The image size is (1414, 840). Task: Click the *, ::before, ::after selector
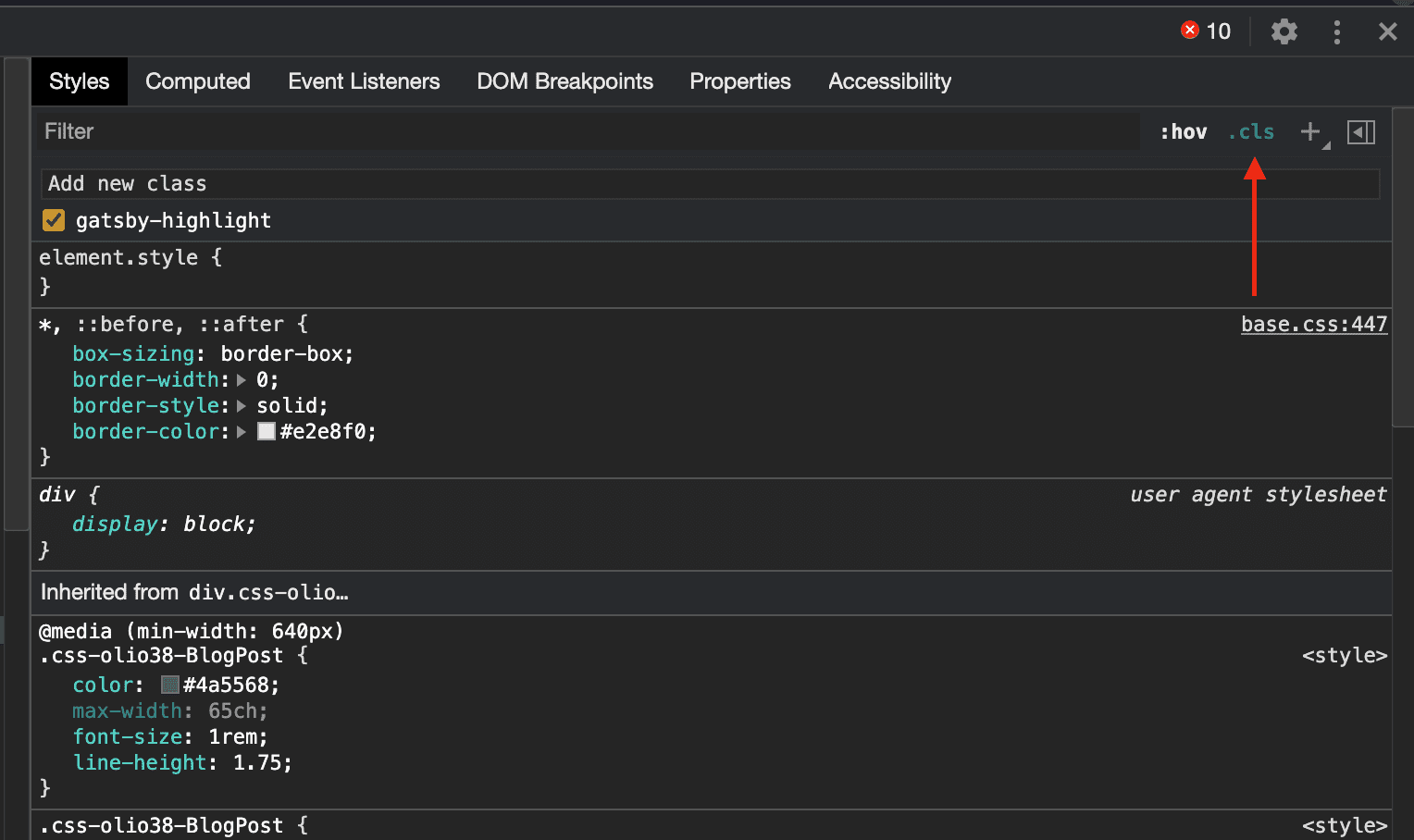[162, 324]
